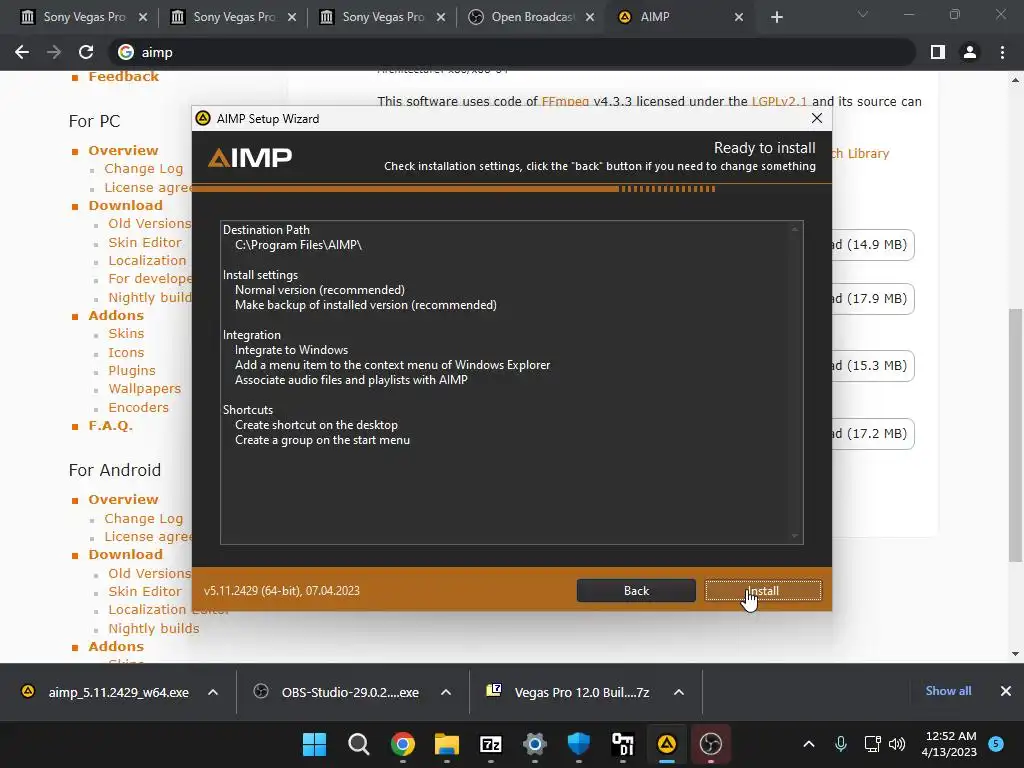
Task: Close the Open Broadcast tab
Action: [x=590, y=17]
